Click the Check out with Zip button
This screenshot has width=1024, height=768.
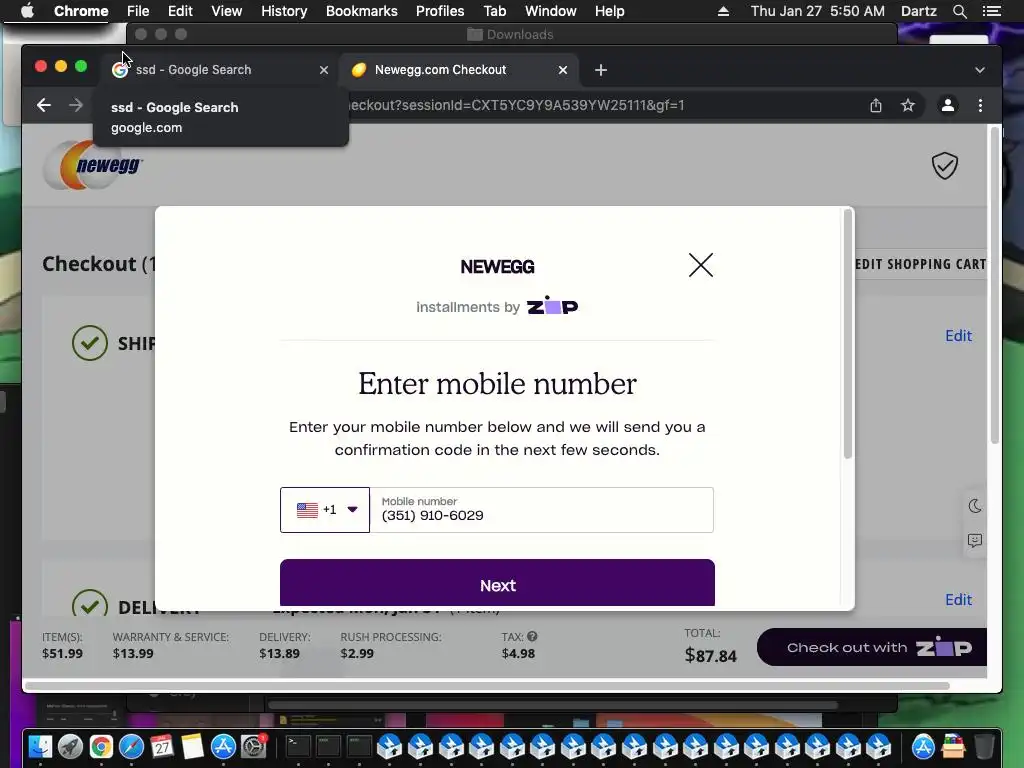coord(872,647)
